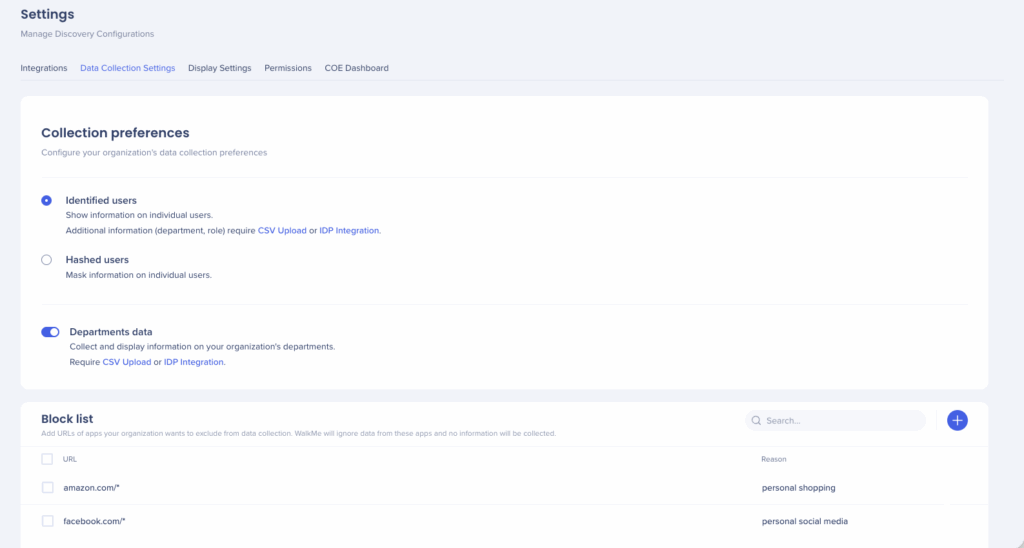Tick the amazon.com/* row checkbox
This screenshot has width=1024, height=548.
(x=47, y=488)
